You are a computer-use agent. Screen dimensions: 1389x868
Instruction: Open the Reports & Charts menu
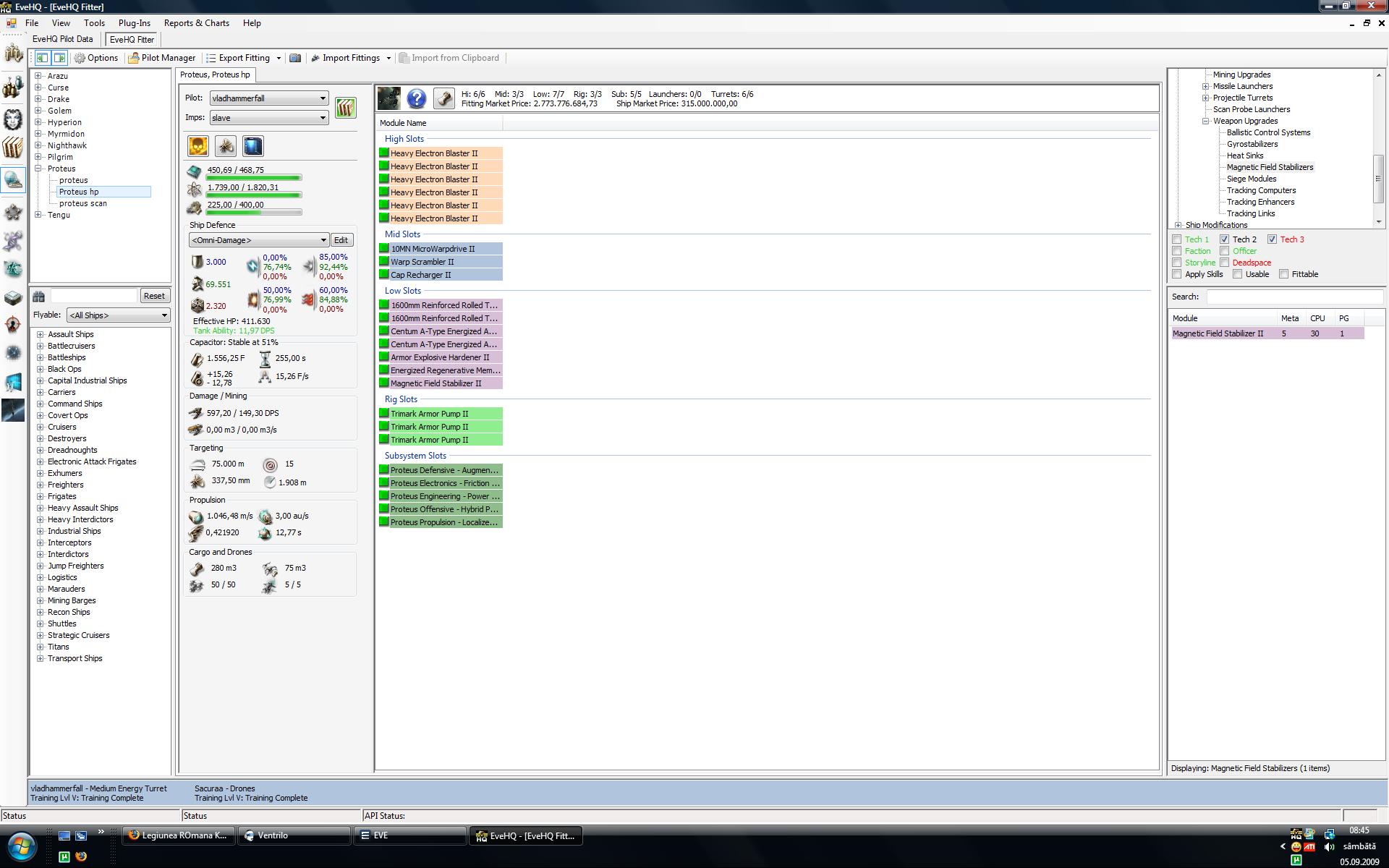(196, 23)
